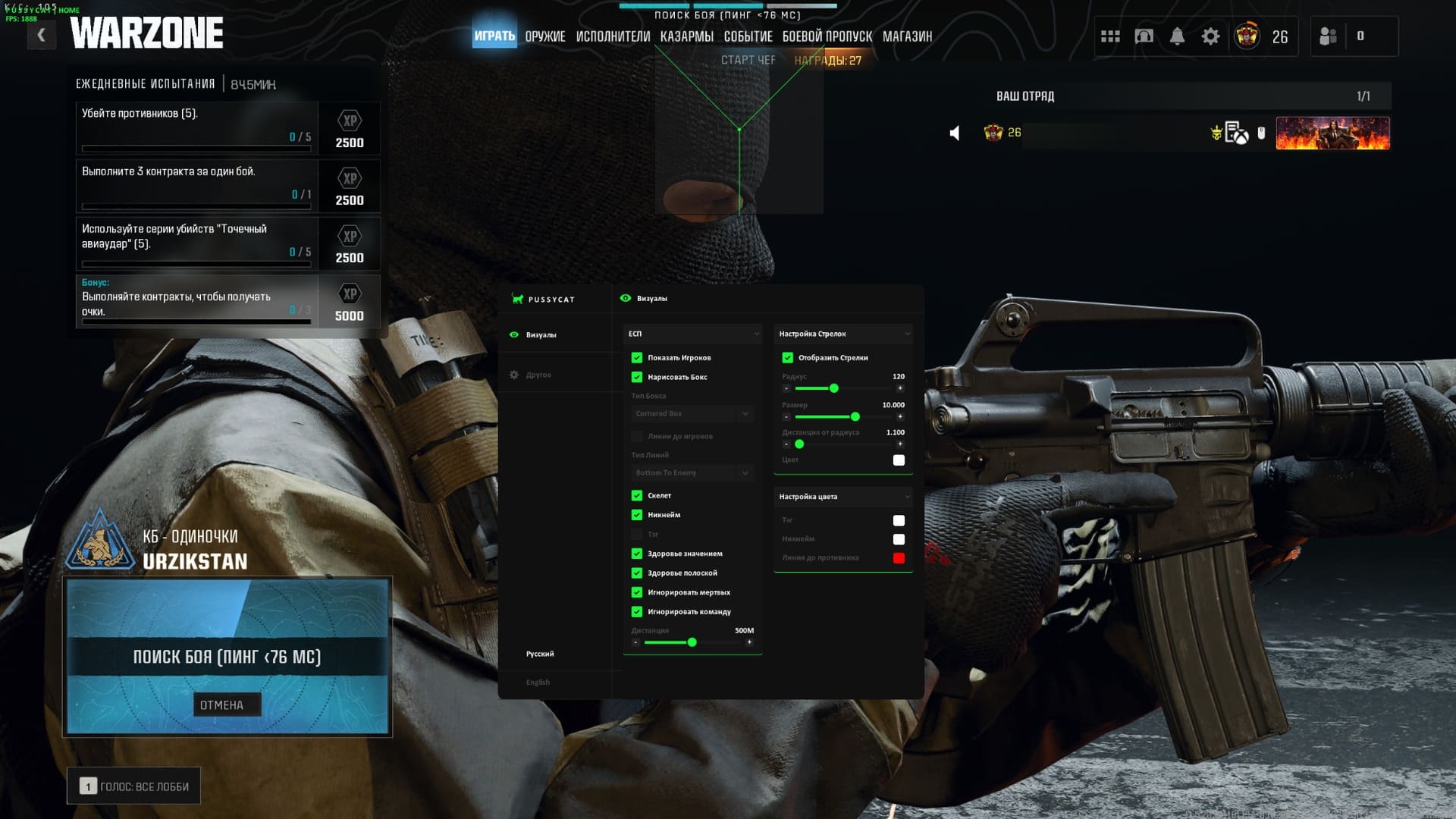This screenshot has width=1456, height=819.
Task: Click the player rank emblem in the top bar
Action: pyautogui.click(x=1247, y=36)
